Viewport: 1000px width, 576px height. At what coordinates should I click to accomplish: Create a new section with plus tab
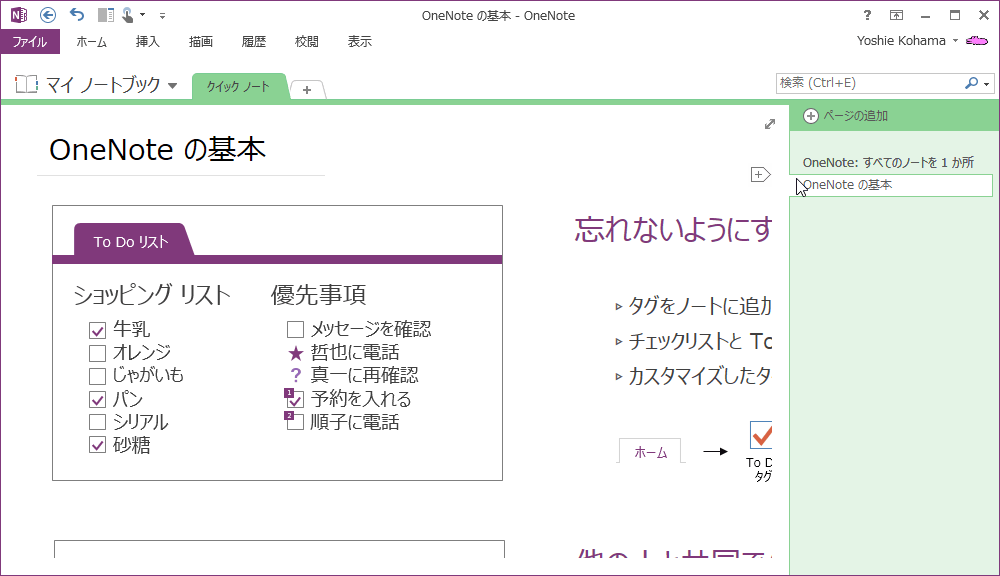(307, 90)
